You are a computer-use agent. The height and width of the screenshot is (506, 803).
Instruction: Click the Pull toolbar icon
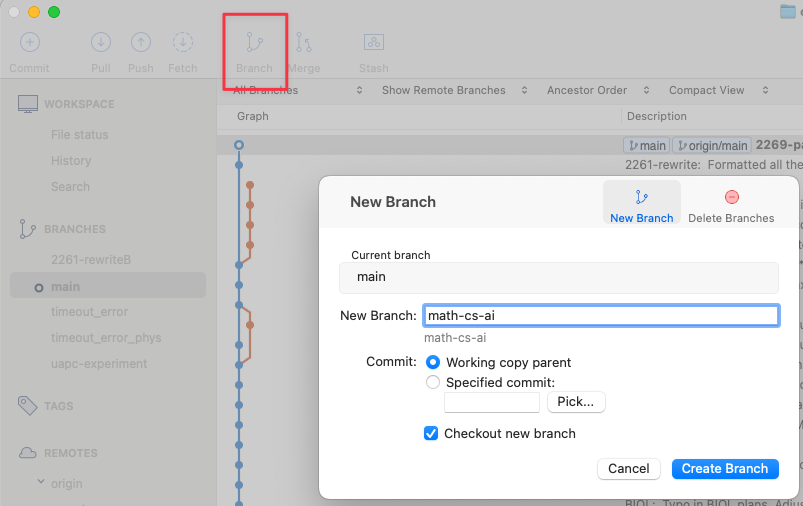coord(100,43)
